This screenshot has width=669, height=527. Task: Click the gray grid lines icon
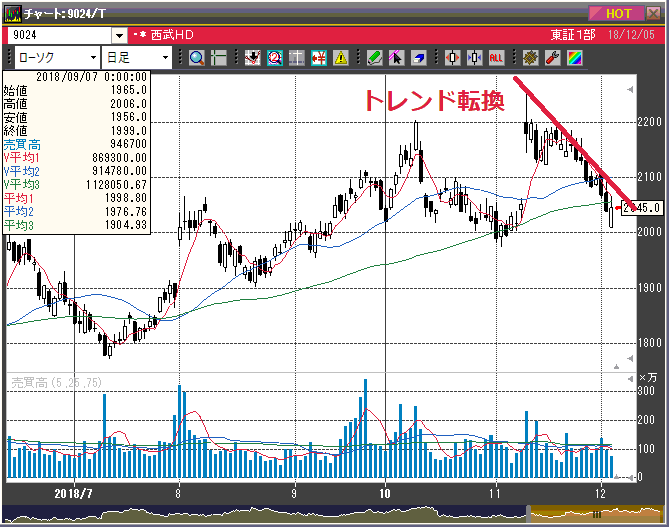point(297,58)
